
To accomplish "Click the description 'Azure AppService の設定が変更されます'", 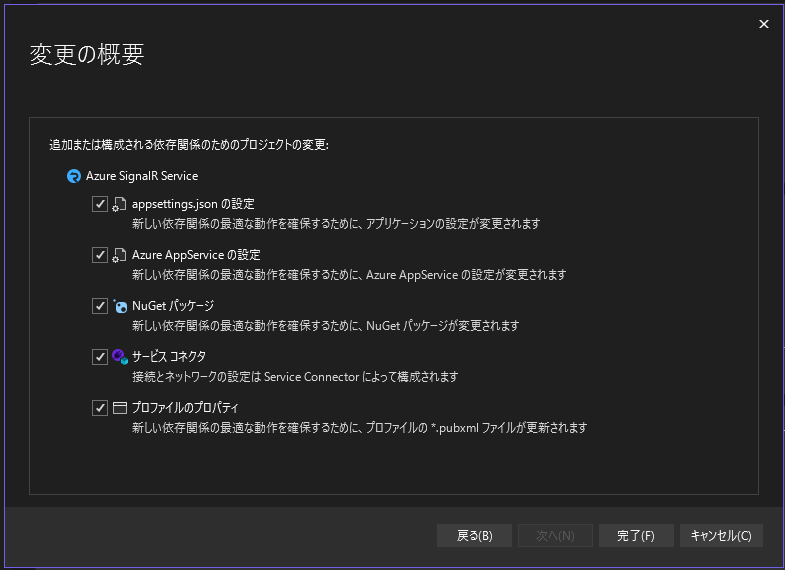I will tap(349, 275).
